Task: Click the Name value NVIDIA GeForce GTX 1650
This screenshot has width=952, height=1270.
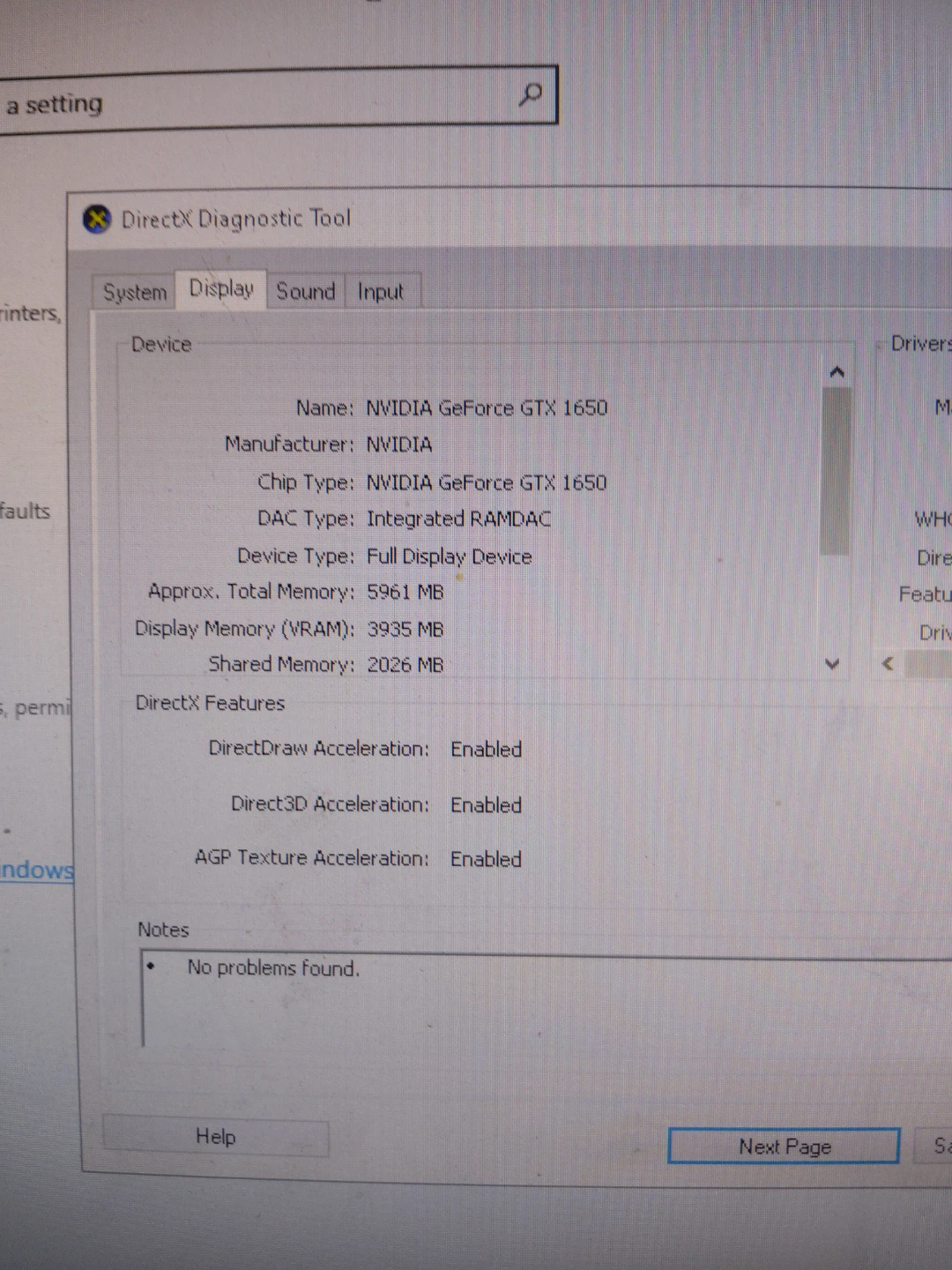Action: [487, 408]
